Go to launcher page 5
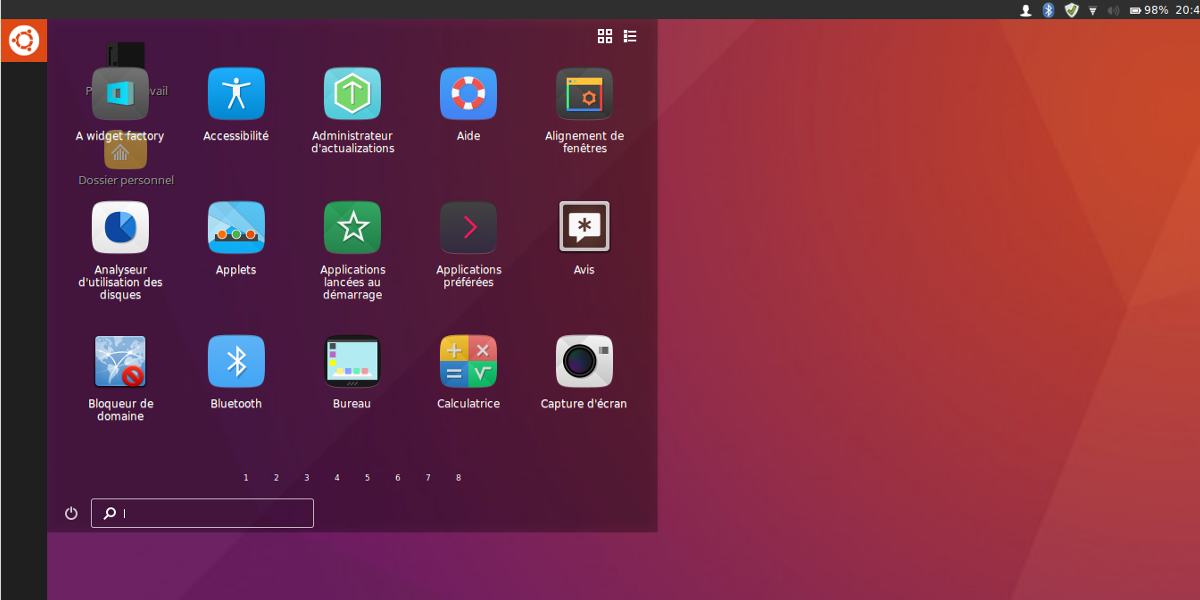 click(367, 478)
